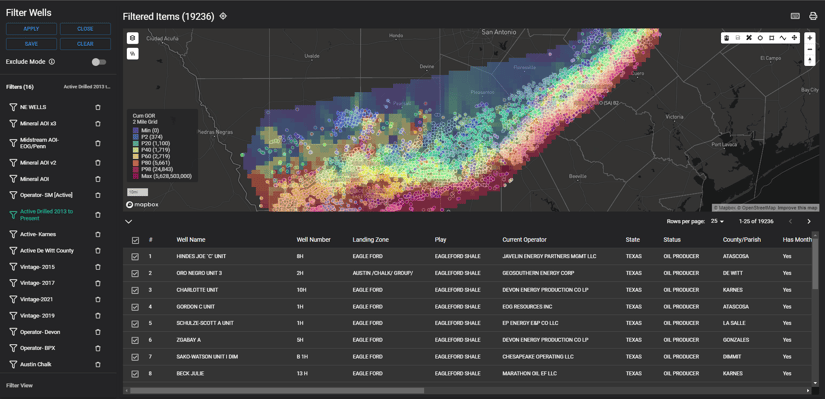
Task: Delete the Austin Chalk filter
Action: coord(98,364)
